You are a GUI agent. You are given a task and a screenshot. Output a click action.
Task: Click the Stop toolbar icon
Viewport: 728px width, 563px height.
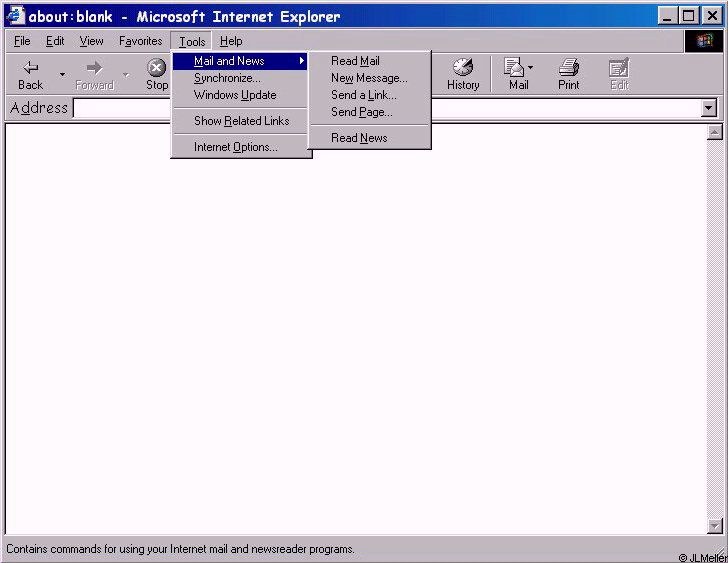pyautogui.click(x=156, y=68)
